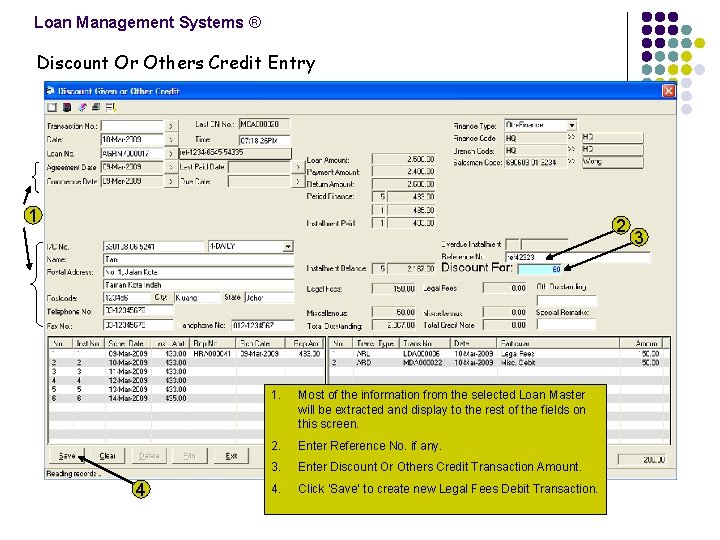Click the light-blue Discount For amount field
720x540 pixels.
tap(540, 269)
